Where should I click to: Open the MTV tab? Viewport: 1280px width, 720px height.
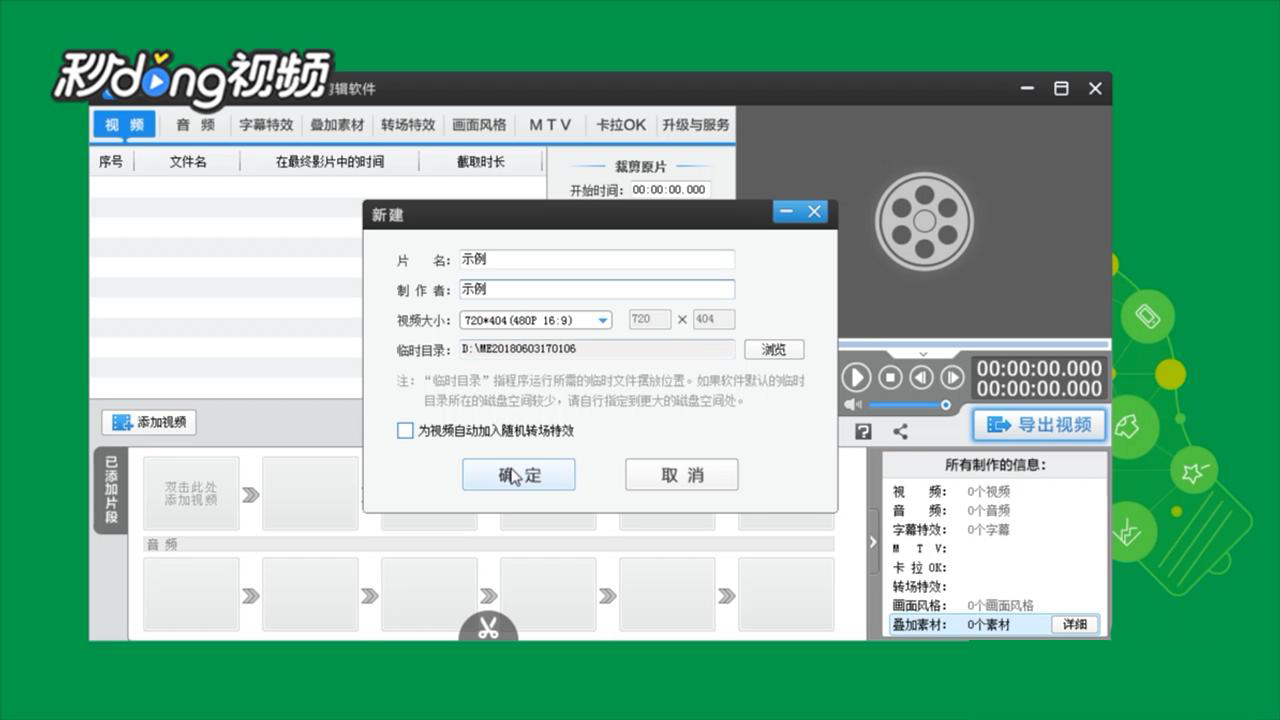click(x=550, y=125)
